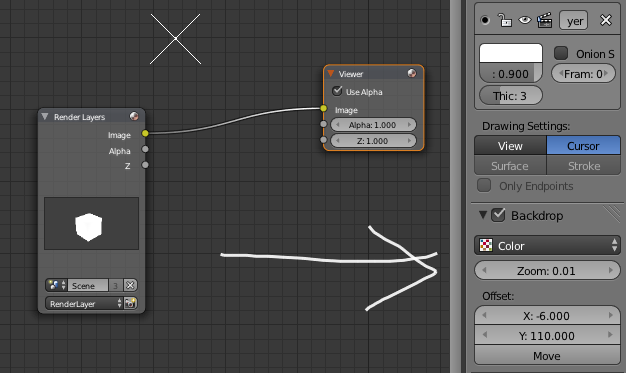The width and height of the screenshot is (626, 373).
Task: Increase Offset X with right arrow
Action: coord(610,315)
